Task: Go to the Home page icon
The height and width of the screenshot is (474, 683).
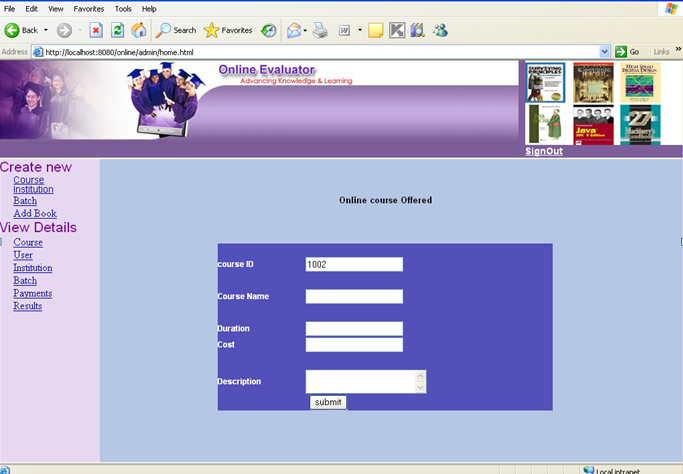Action: coord(139,30)
